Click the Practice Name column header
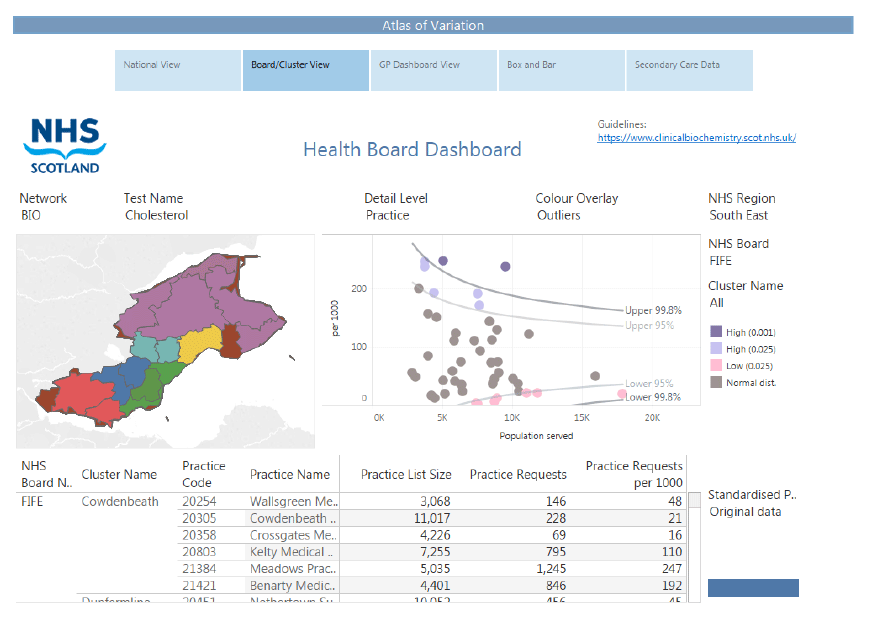 pos(290,475)
